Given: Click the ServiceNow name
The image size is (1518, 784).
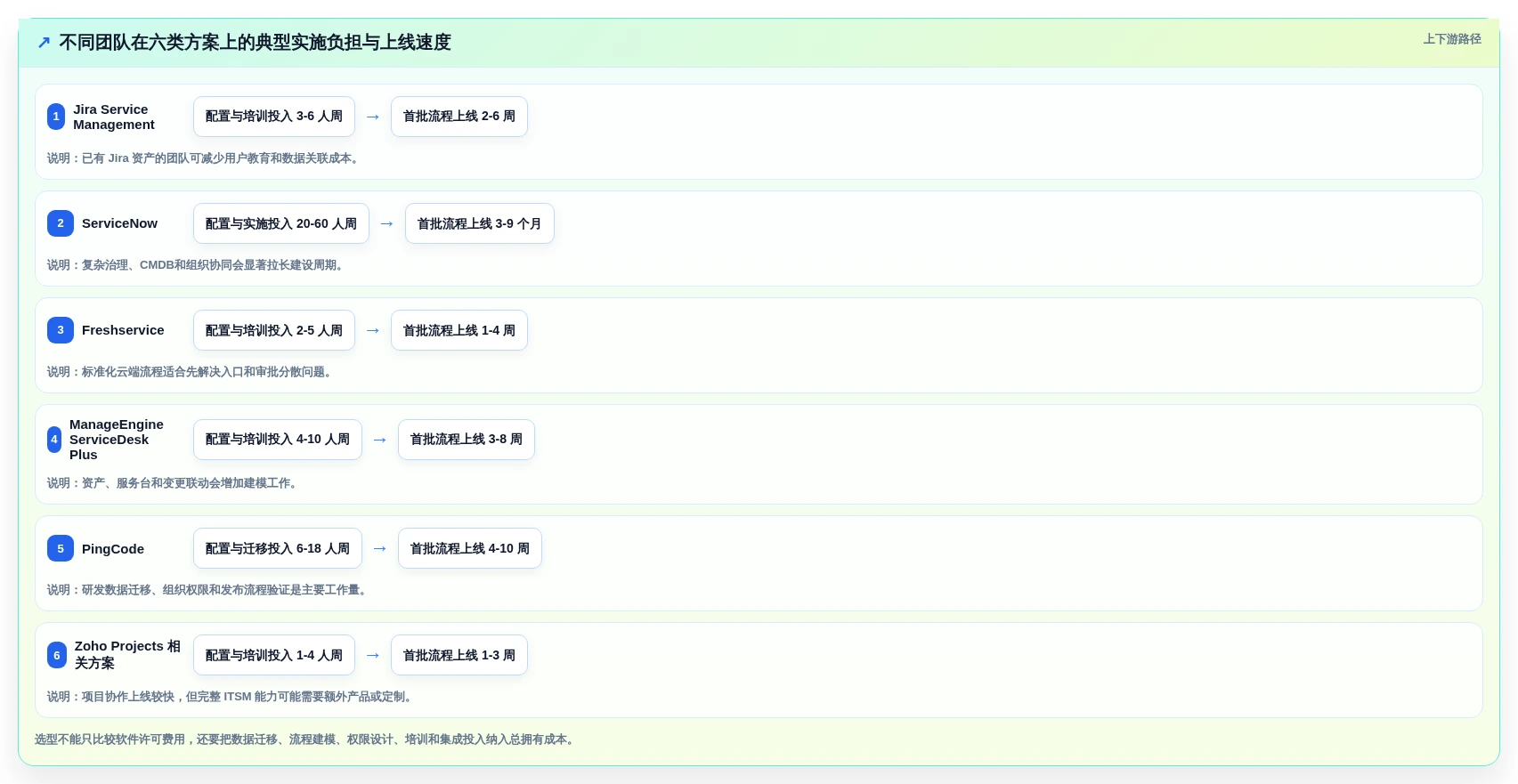Looking at the screenshot, I should (119, 223).
